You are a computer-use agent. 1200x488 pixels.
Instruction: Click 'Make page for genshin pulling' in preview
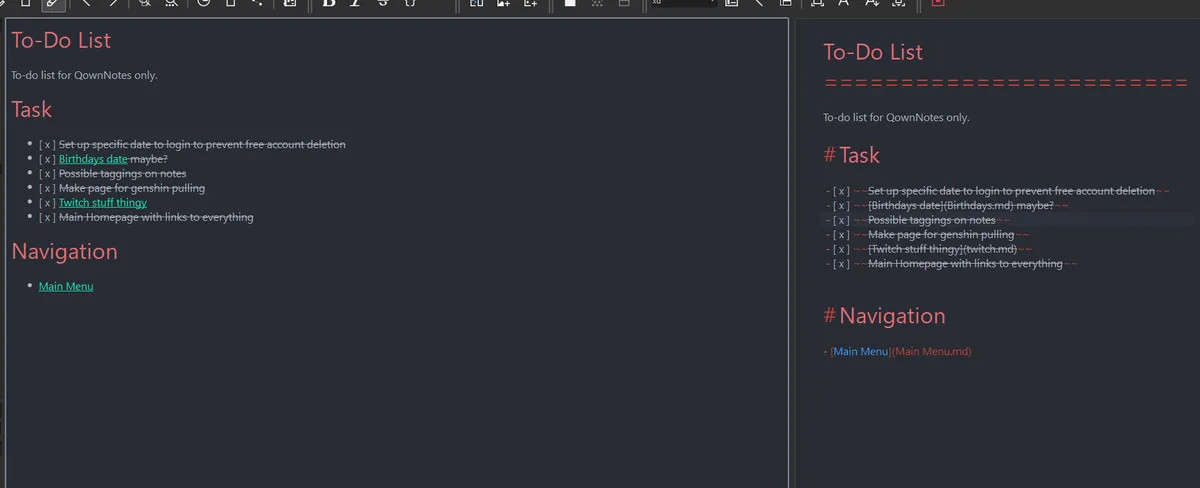[132, 188]
